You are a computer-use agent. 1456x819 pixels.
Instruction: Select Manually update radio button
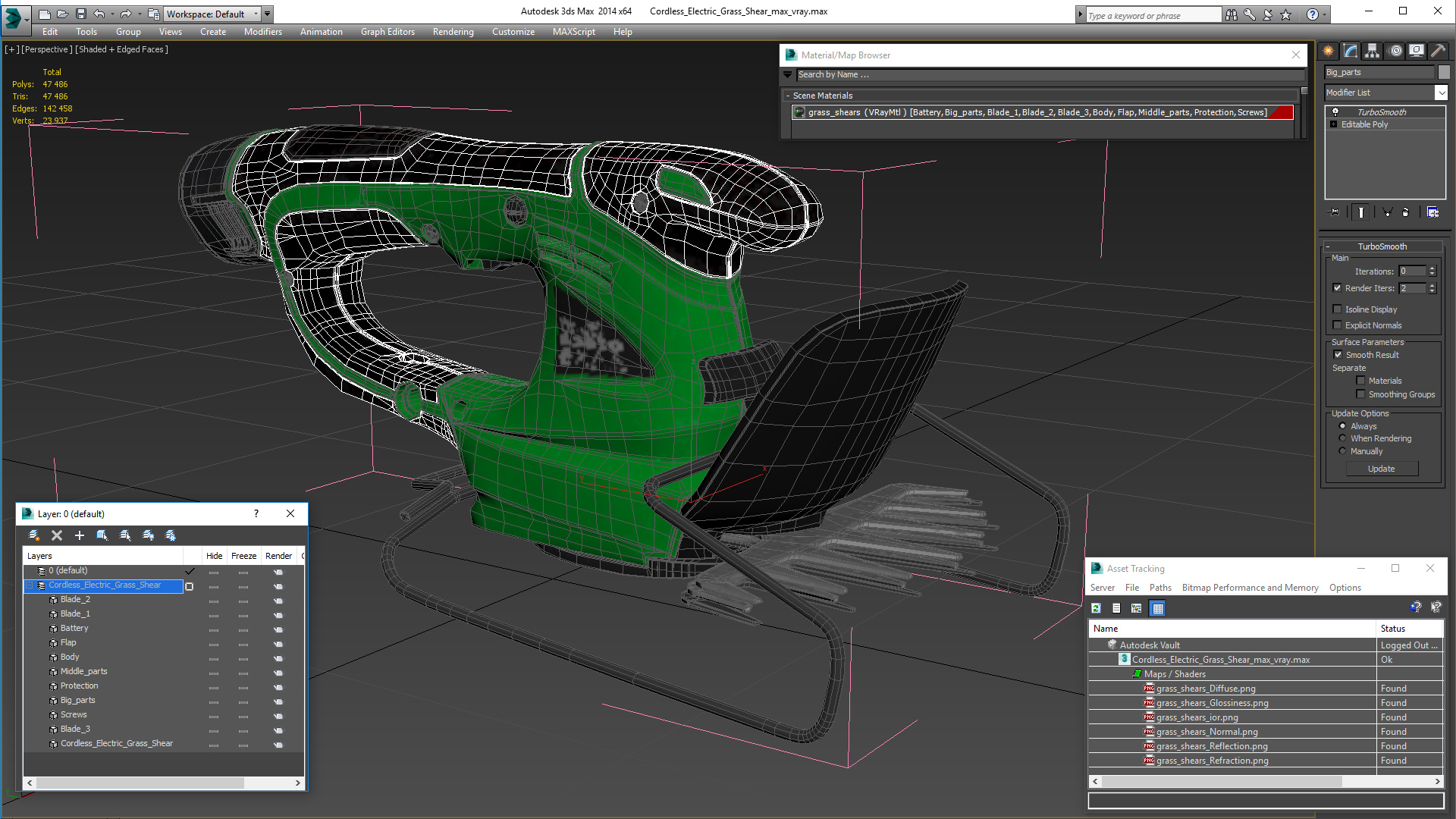pyautogui.click(x=1343, y=450)
